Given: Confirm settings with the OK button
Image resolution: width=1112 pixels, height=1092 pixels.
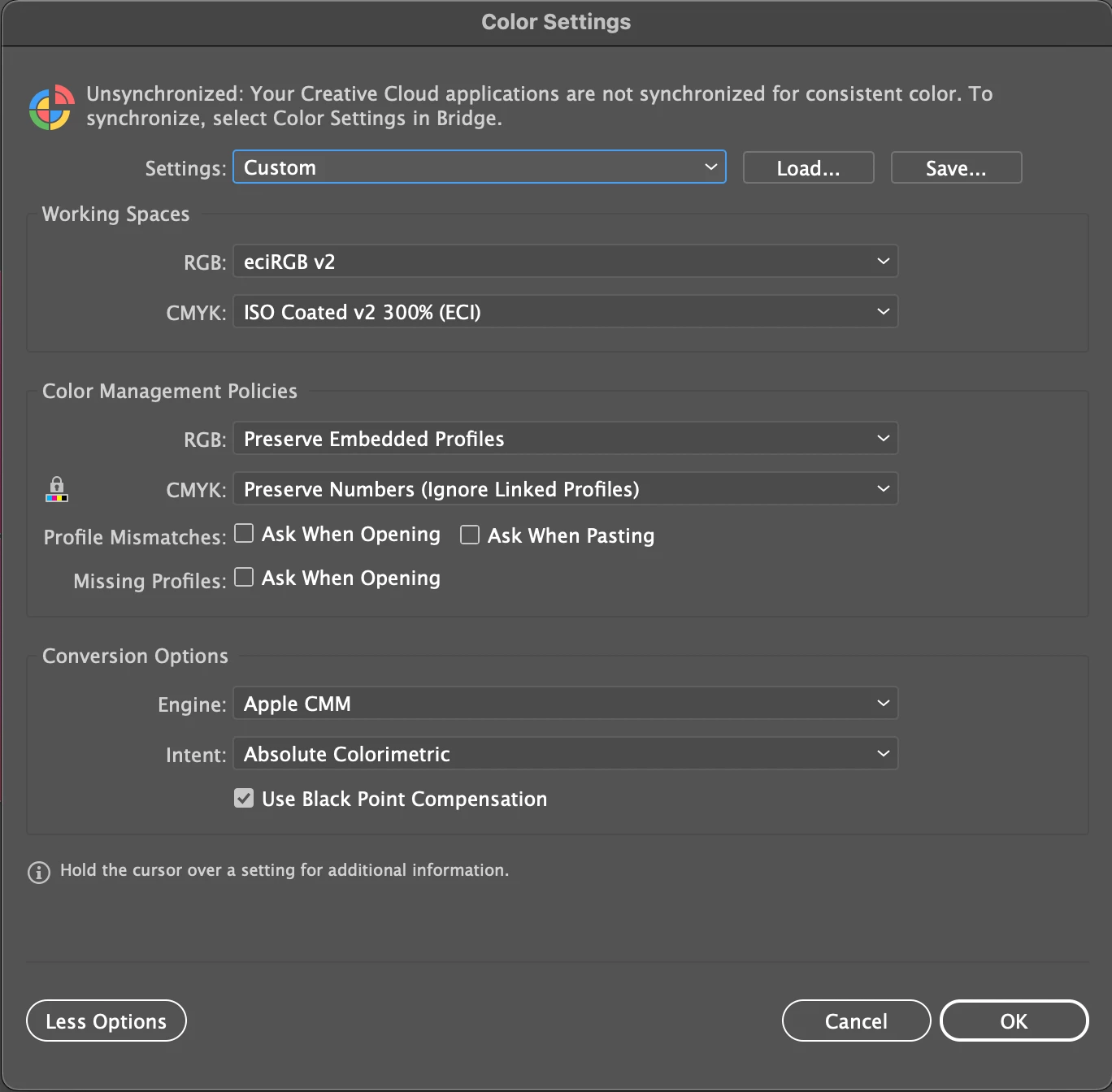Looking at the screenshot, I should coord(1014,1020).
